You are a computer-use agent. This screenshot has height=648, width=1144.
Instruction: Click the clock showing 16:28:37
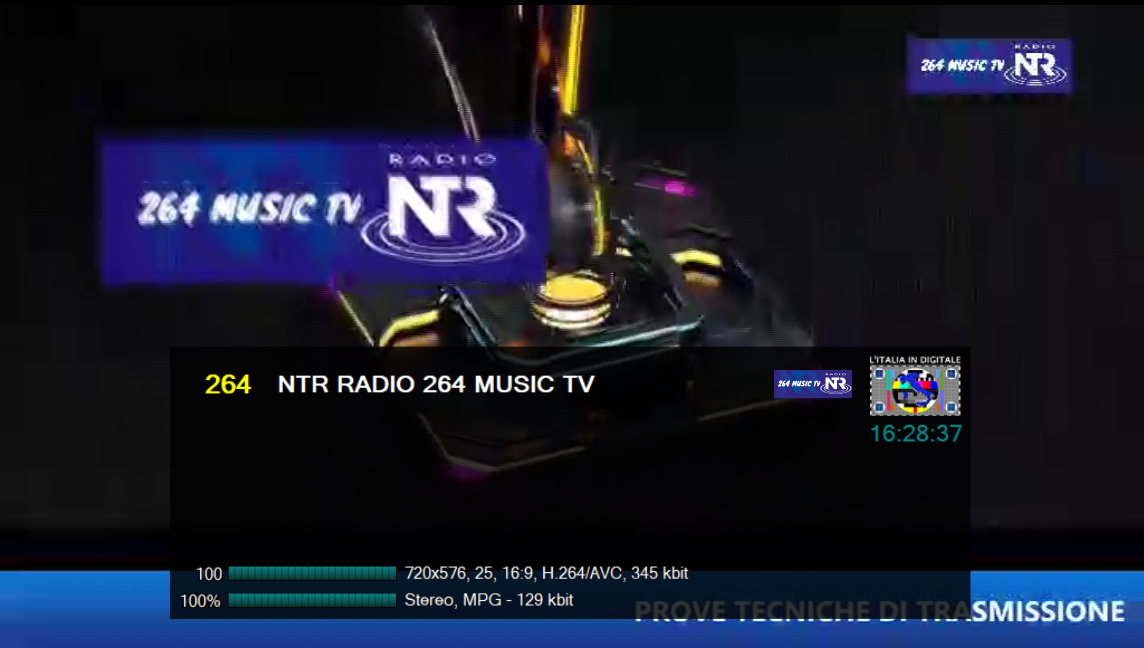coord(916,433)
